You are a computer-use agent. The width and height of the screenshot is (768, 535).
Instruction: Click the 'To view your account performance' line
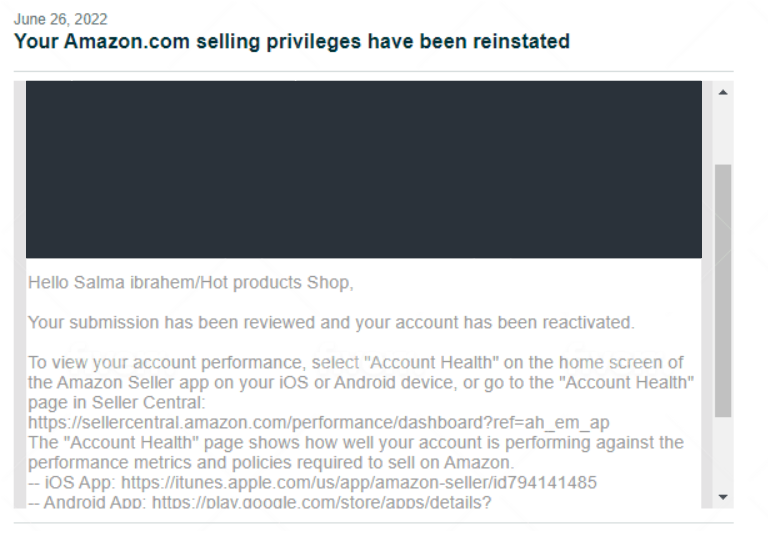[356, 363]
